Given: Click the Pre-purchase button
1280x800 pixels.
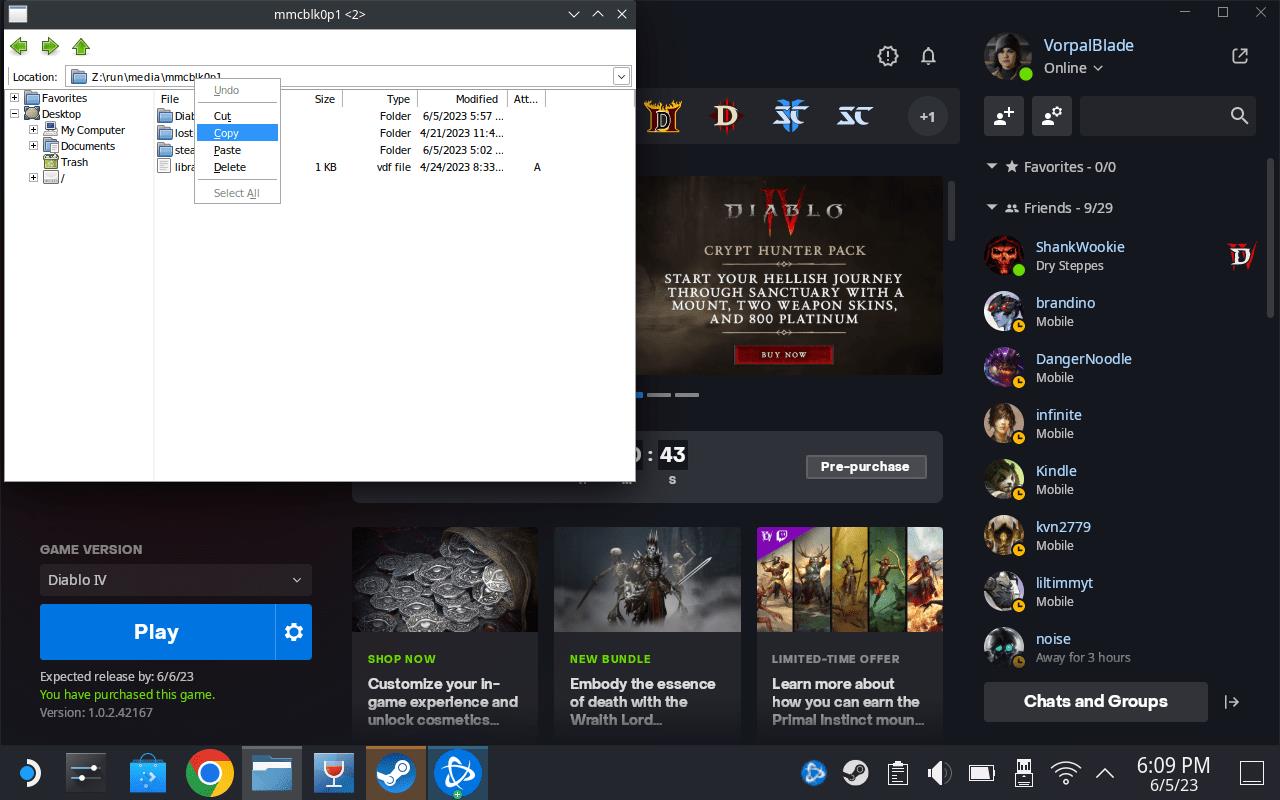Looking at the screenshot, I should click(x=865, y=467).
